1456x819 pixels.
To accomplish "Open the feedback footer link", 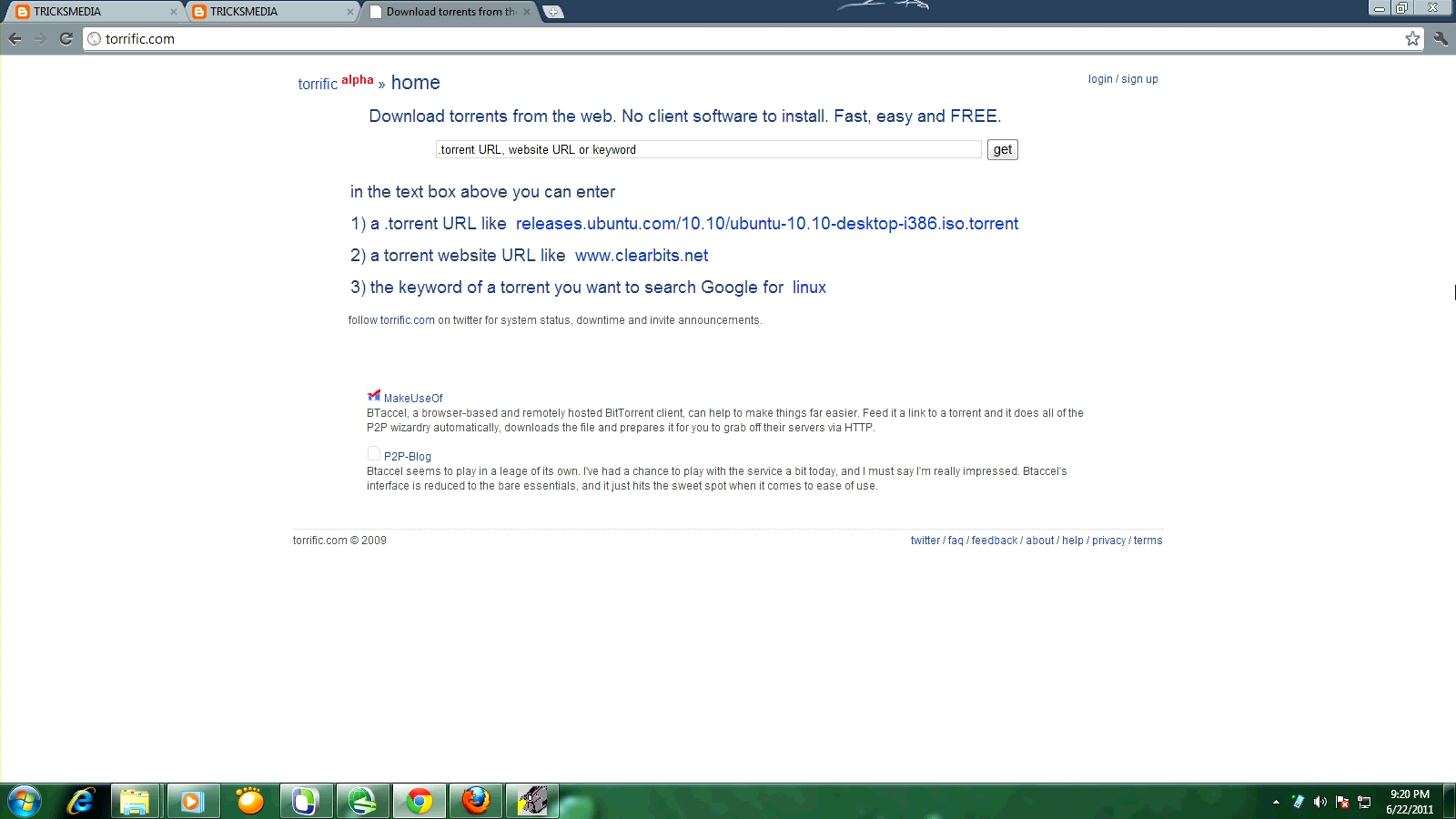I will click(995, 541).
